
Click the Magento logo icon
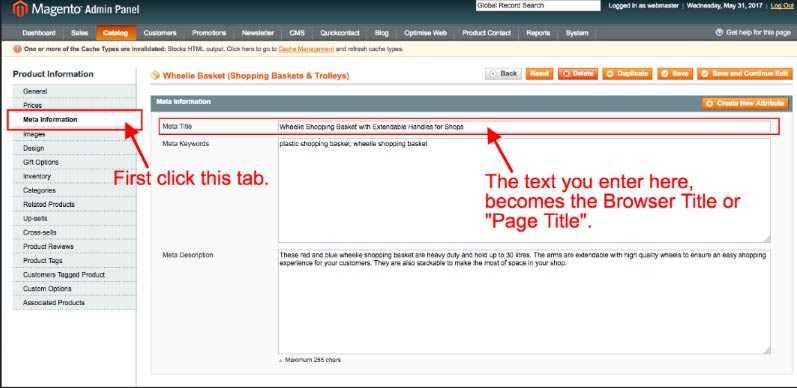pyautogui.click(x=20, y=9)
